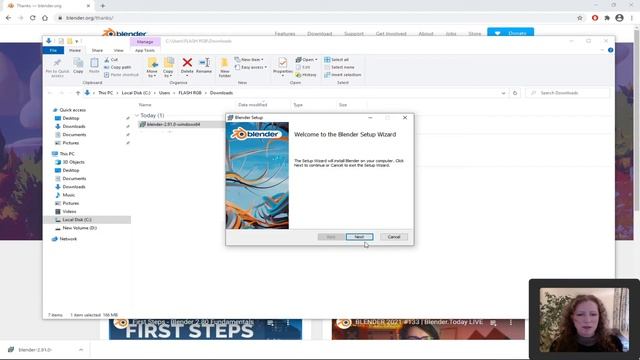The image size is (640, 360).
Task: Go up one folder level arrow
Action: (x=78, y=93)
